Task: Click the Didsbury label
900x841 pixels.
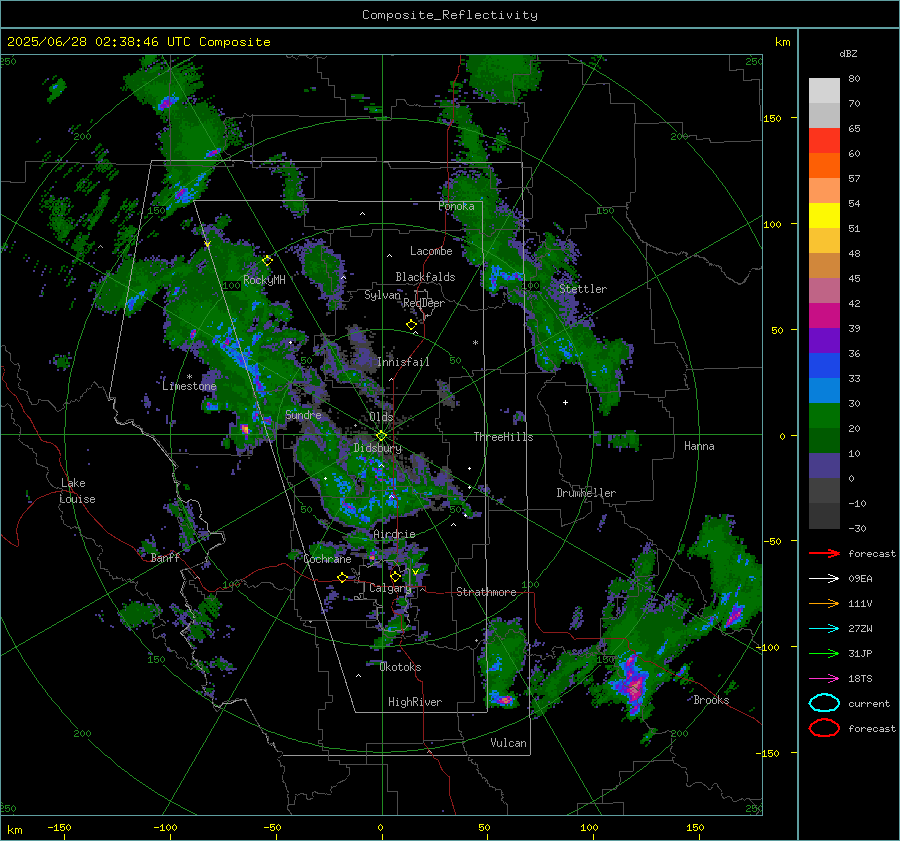Action: [x=378, y=448]
